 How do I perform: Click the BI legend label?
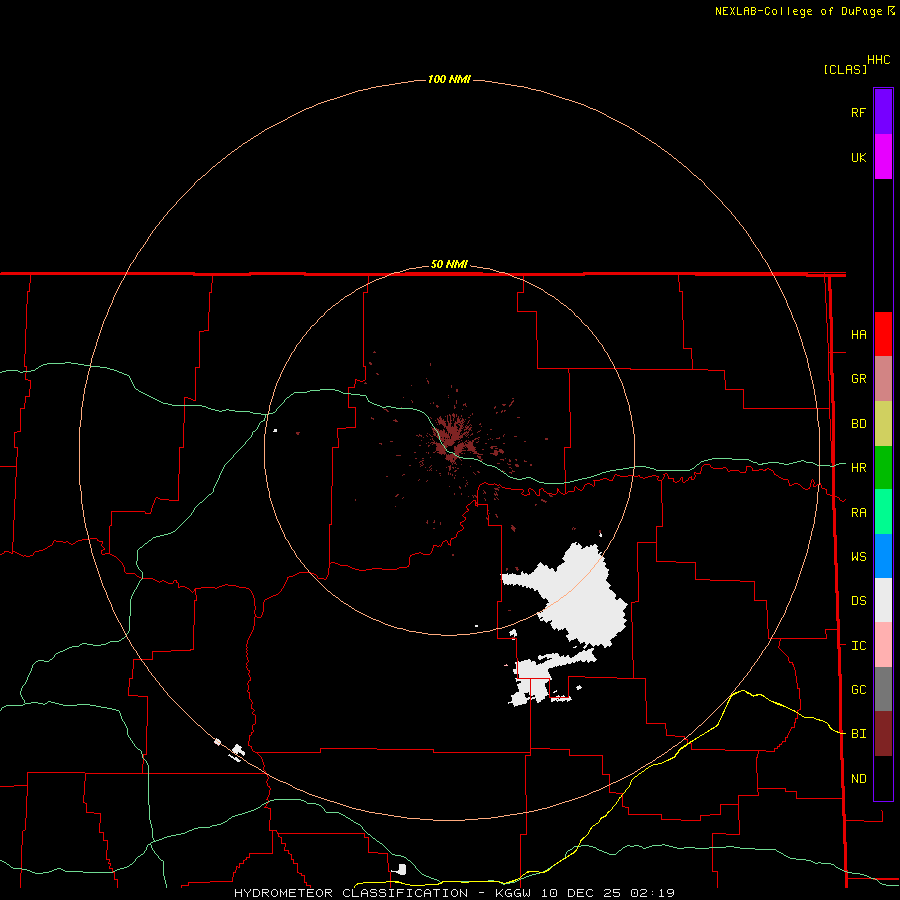[x=858, y=734]
